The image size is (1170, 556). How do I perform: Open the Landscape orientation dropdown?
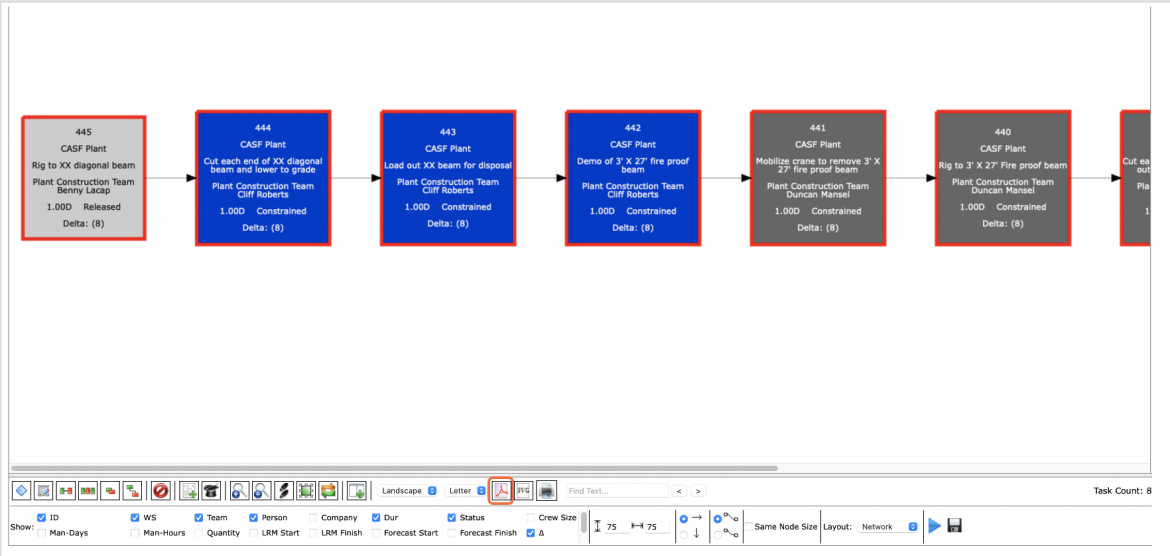click(x=407, y=491)
